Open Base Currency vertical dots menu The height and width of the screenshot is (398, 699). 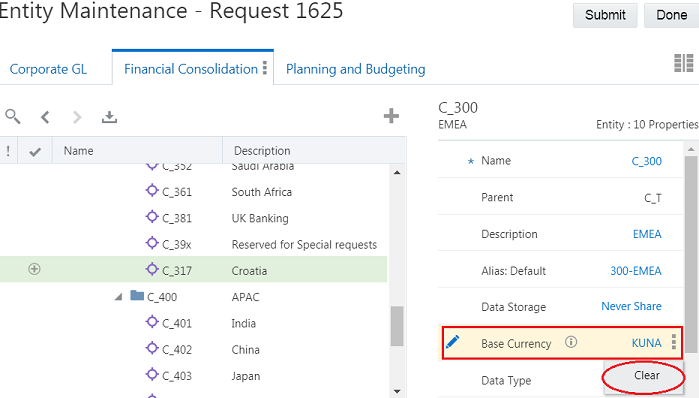674,342
